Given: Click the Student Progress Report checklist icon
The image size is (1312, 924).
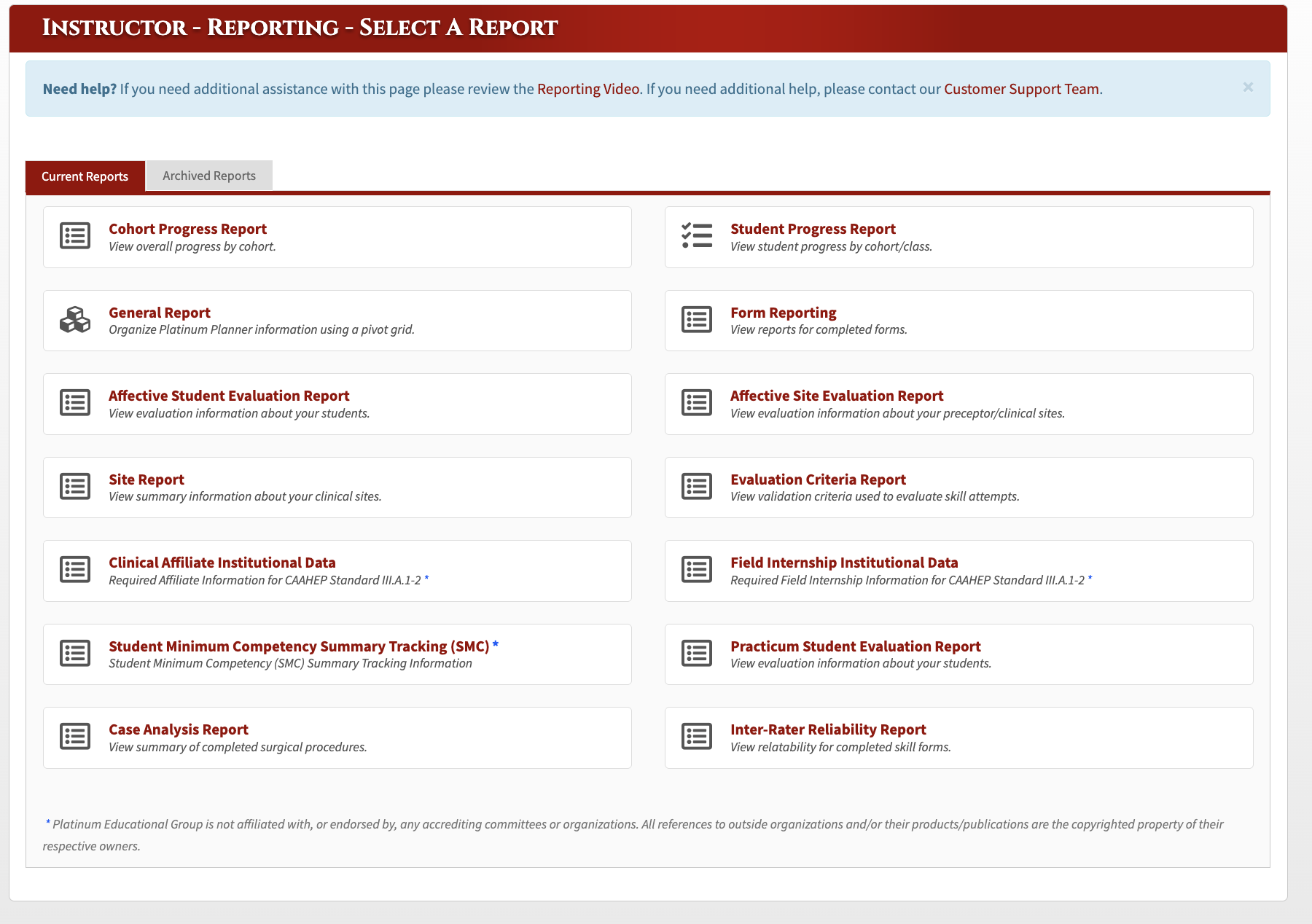Looking at the screenshot, I should (x=697, y=236).
